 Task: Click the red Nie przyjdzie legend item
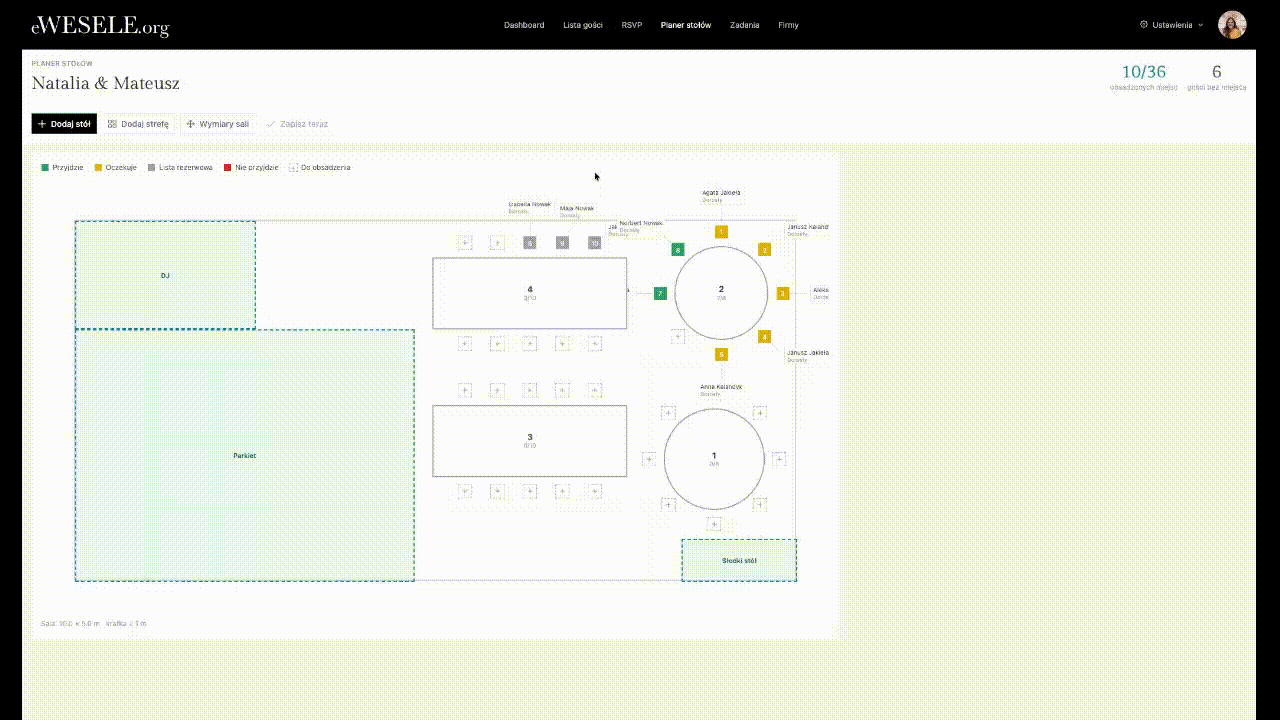pos(251,167)
